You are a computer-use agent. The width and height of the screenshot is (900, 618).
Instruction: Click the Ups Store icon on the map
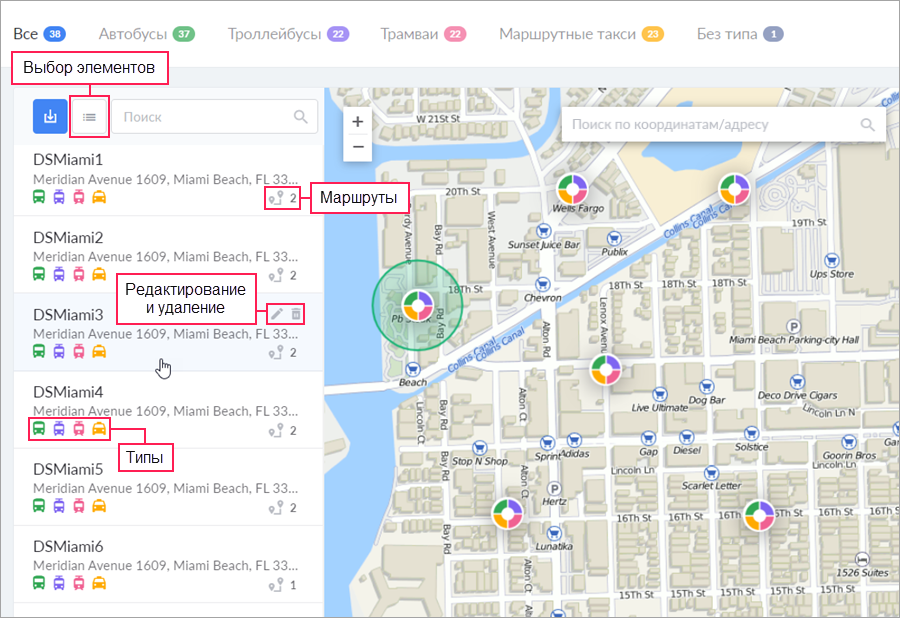(832, 261)
